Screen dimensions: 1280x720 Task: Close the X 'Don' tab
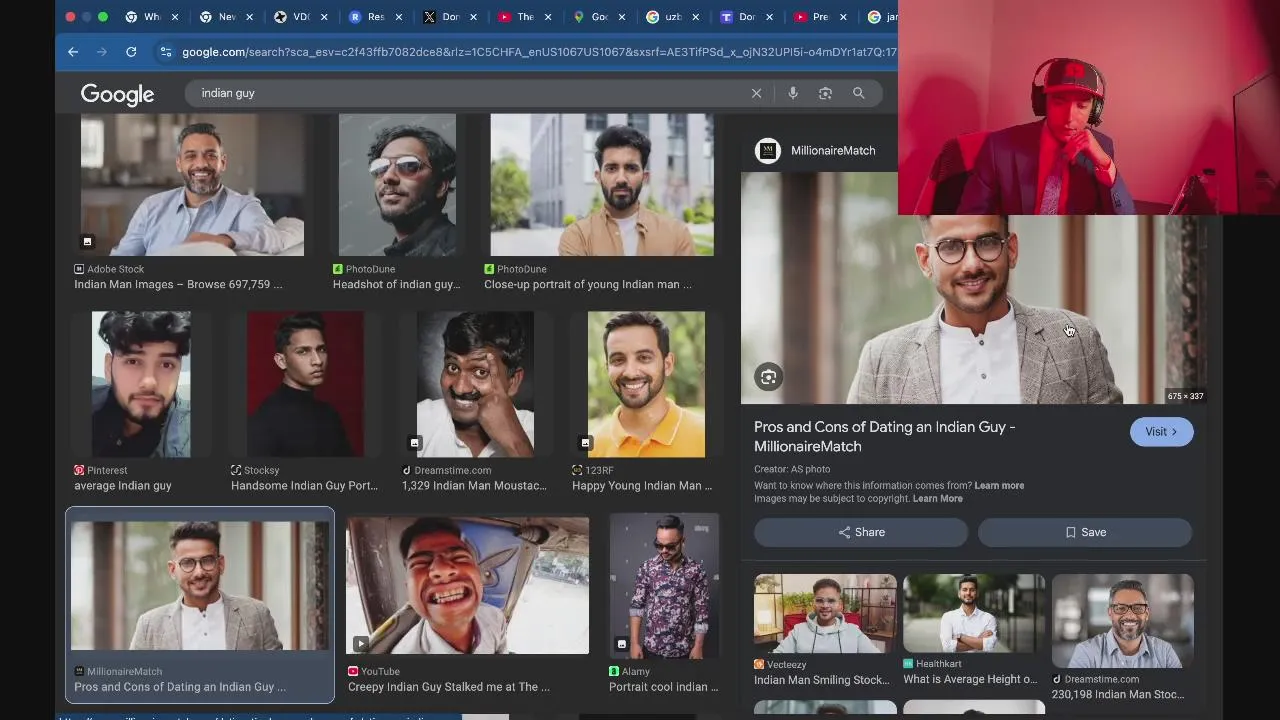473,17
